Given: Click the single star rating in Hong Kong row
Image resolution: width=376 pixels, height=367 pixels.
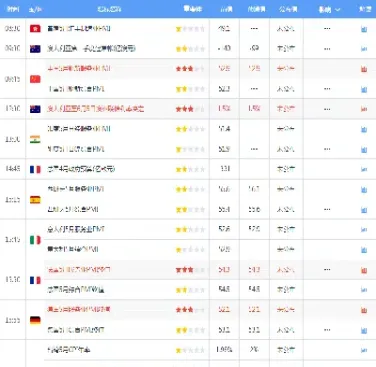Looking at the screenshot, I should click(x=179, y=29).
